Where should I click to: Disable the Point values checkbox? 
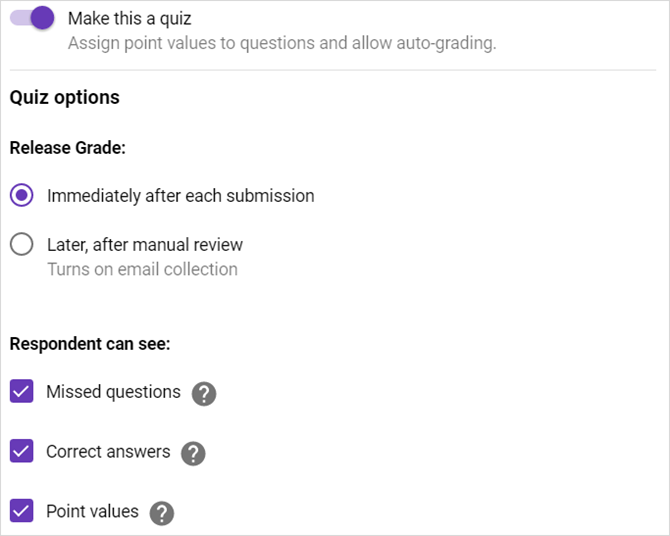(x=22, y=512)
